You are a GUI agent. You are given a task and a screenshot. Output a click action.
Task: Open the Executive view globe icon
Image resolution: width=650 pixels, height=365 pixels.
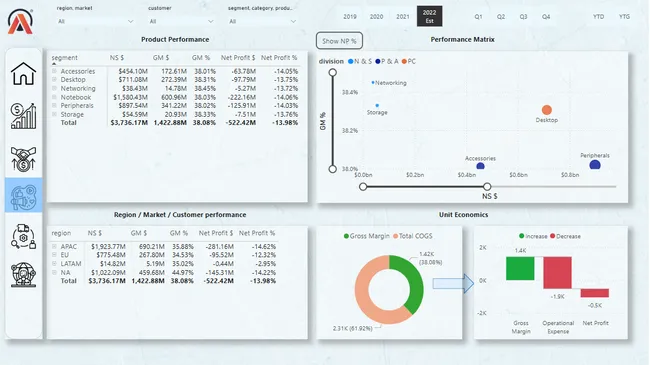pyautogui.click(x=24, y=274)
